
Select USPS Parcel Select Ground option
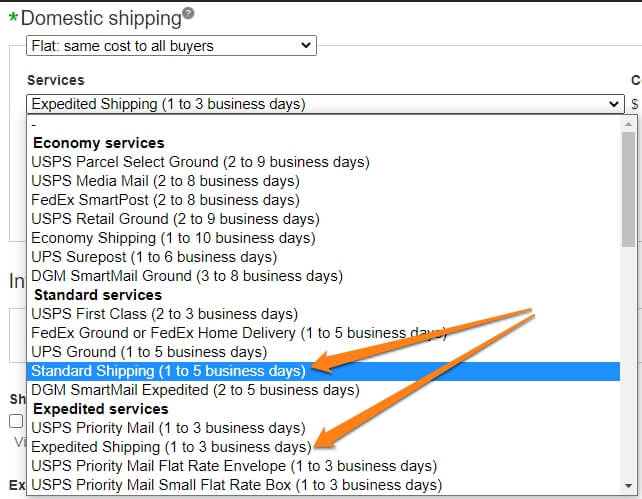[x=323, y=162]
